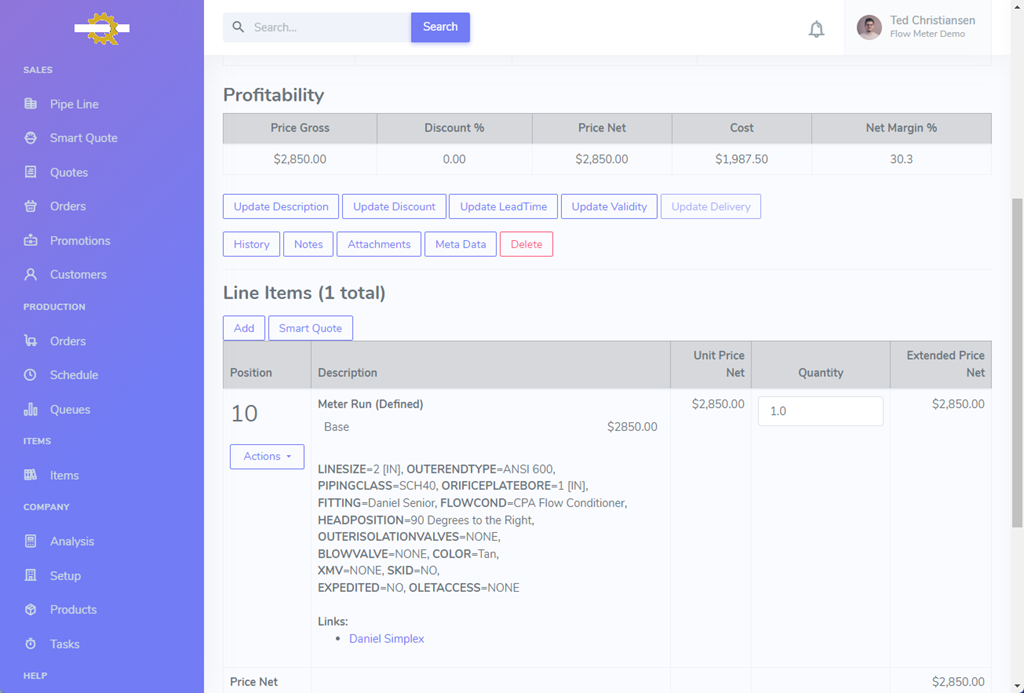Open the Pipe Line menu item

click(74, 104)
